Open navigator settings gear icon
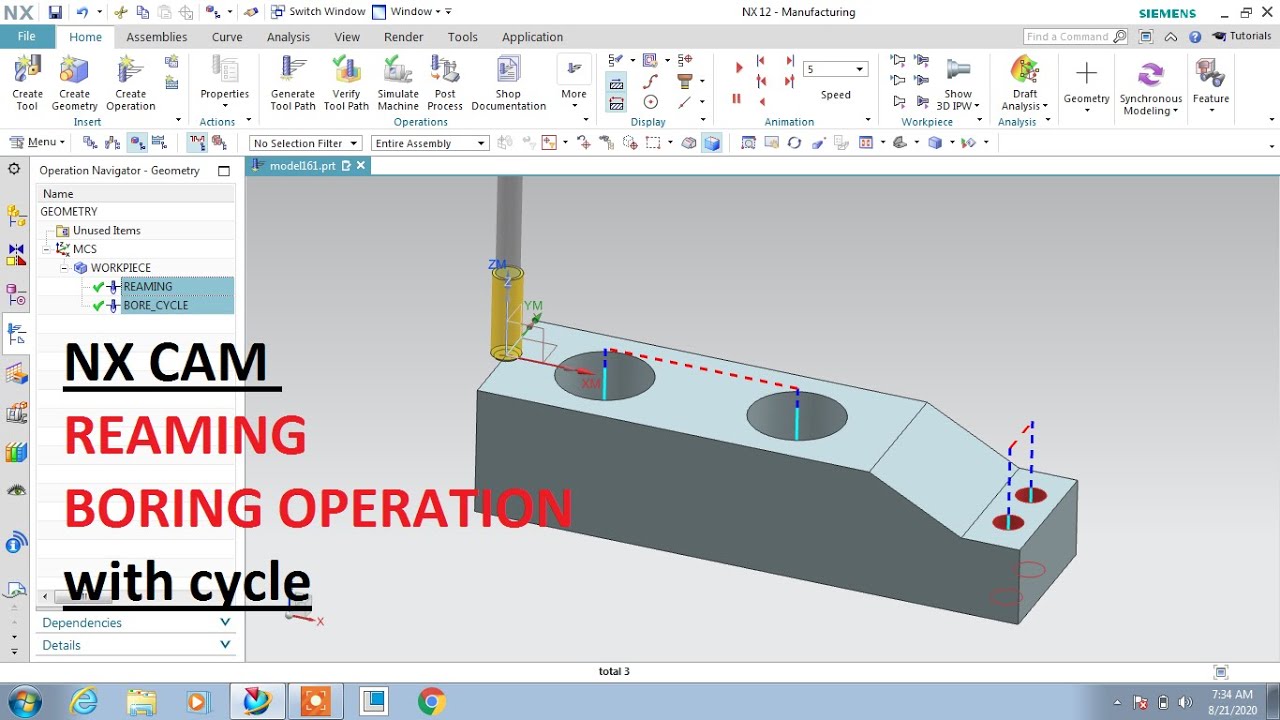This screenshot has height=720, width=1280. tap(14, 169)
